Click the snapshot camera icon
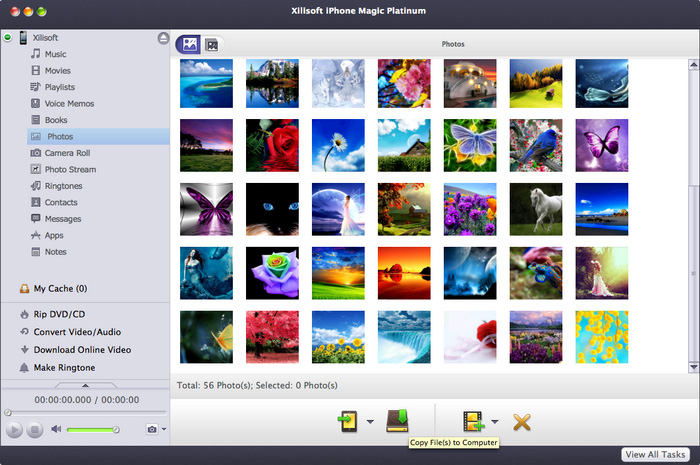 point(151,429)
